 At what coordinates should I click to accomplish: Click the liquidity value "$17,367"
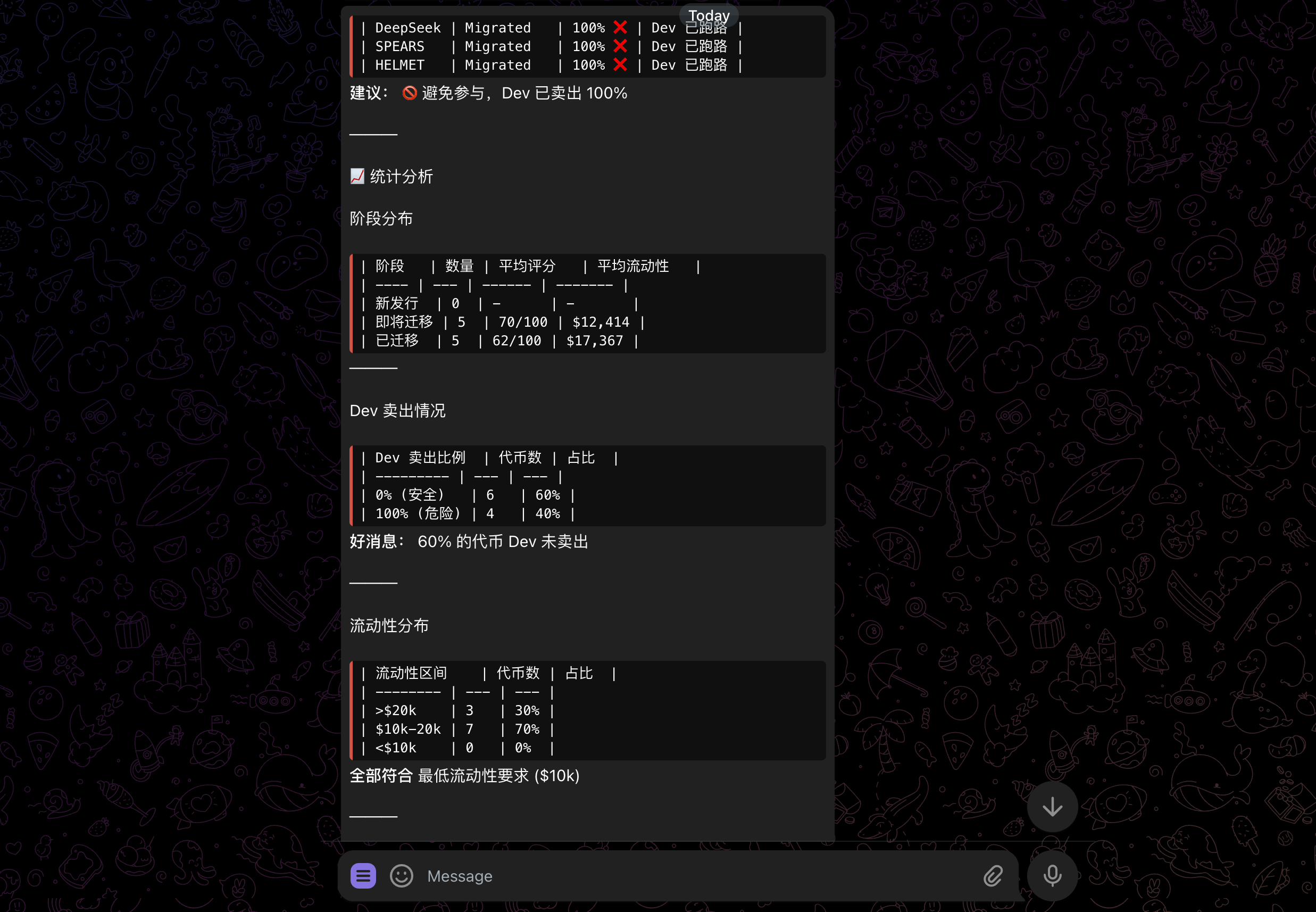[x=595, y=341]
